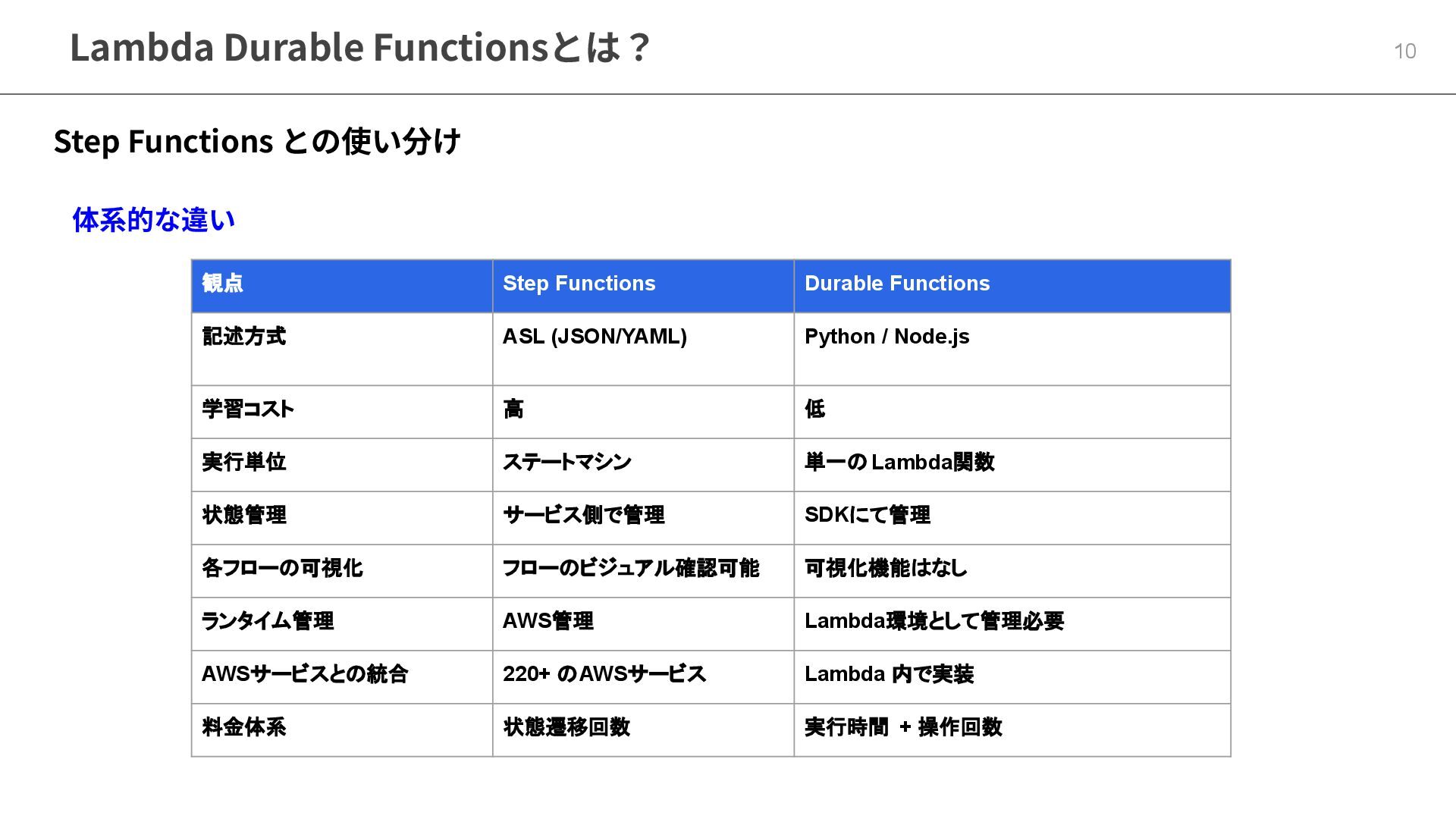
Task: Click the '220+ のAWSサービス' cell
Action: (x=604, y=674)
